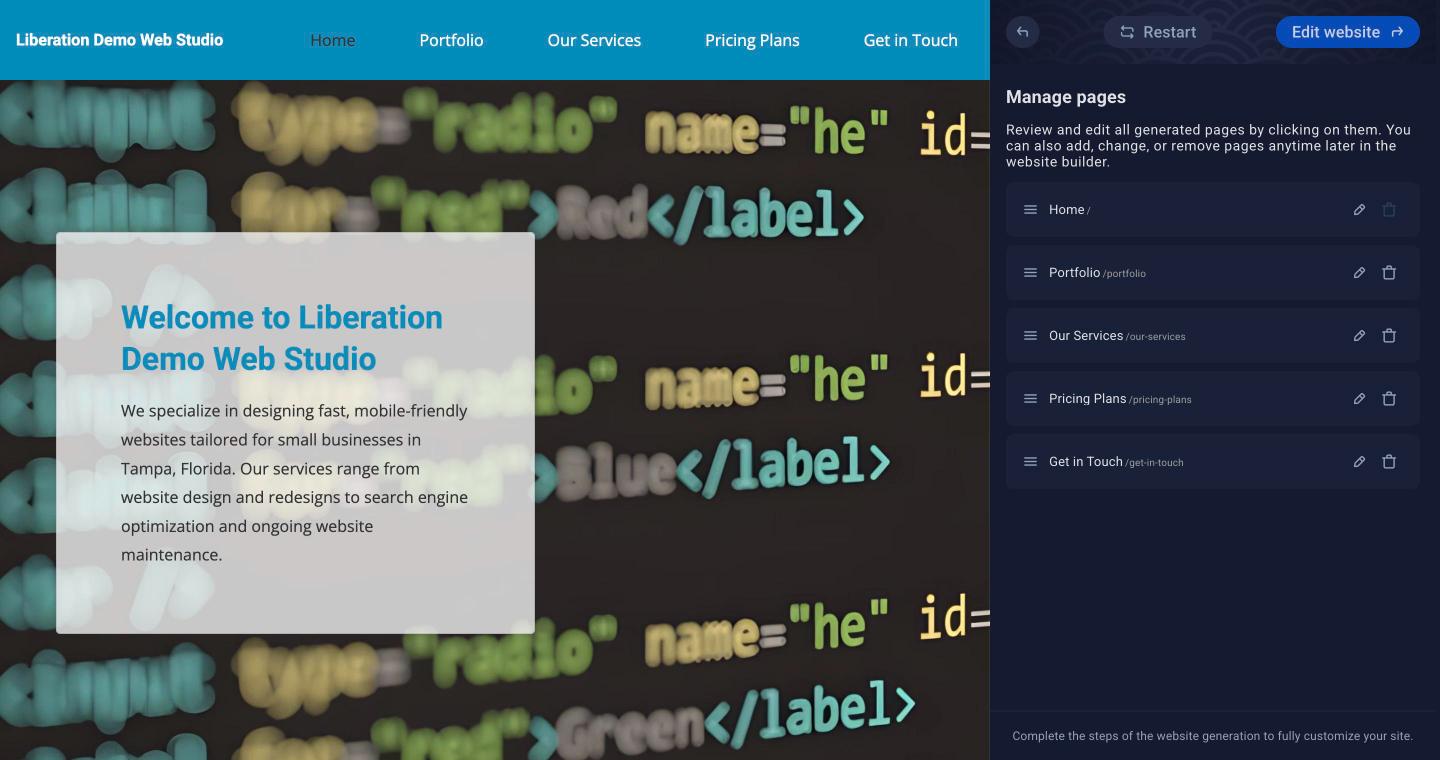Screen dimensions: 1440x760
Task: Click the trash icon on Home row
Action: [x=1389, y=210]
